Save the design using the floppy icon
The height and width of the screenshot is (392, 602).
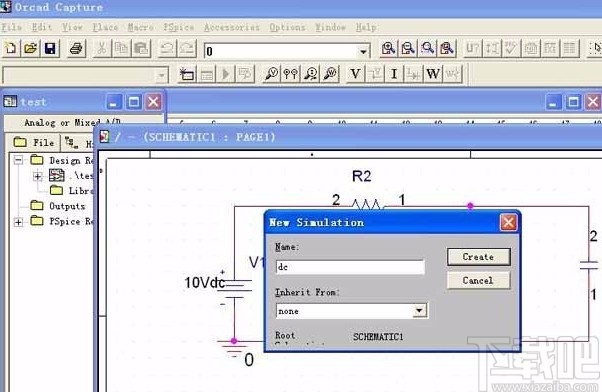click(50, 48)
